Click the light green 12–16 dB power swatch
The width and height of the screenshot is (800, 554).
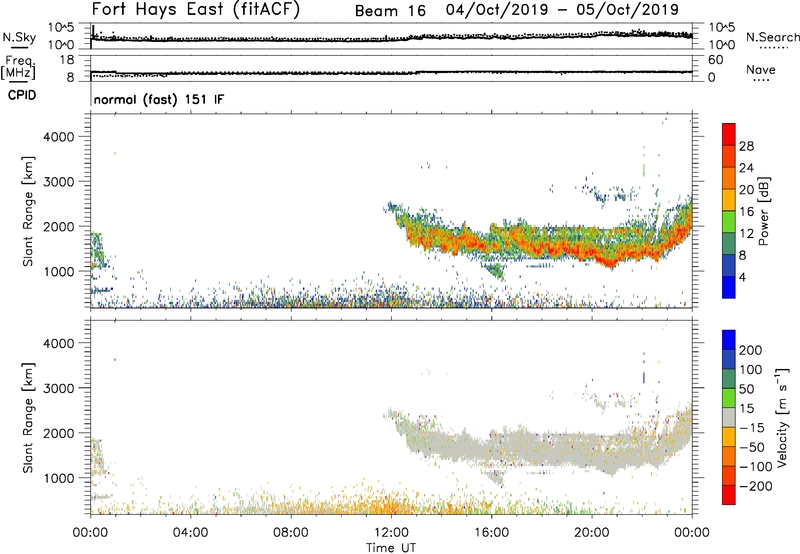(729, 221)
